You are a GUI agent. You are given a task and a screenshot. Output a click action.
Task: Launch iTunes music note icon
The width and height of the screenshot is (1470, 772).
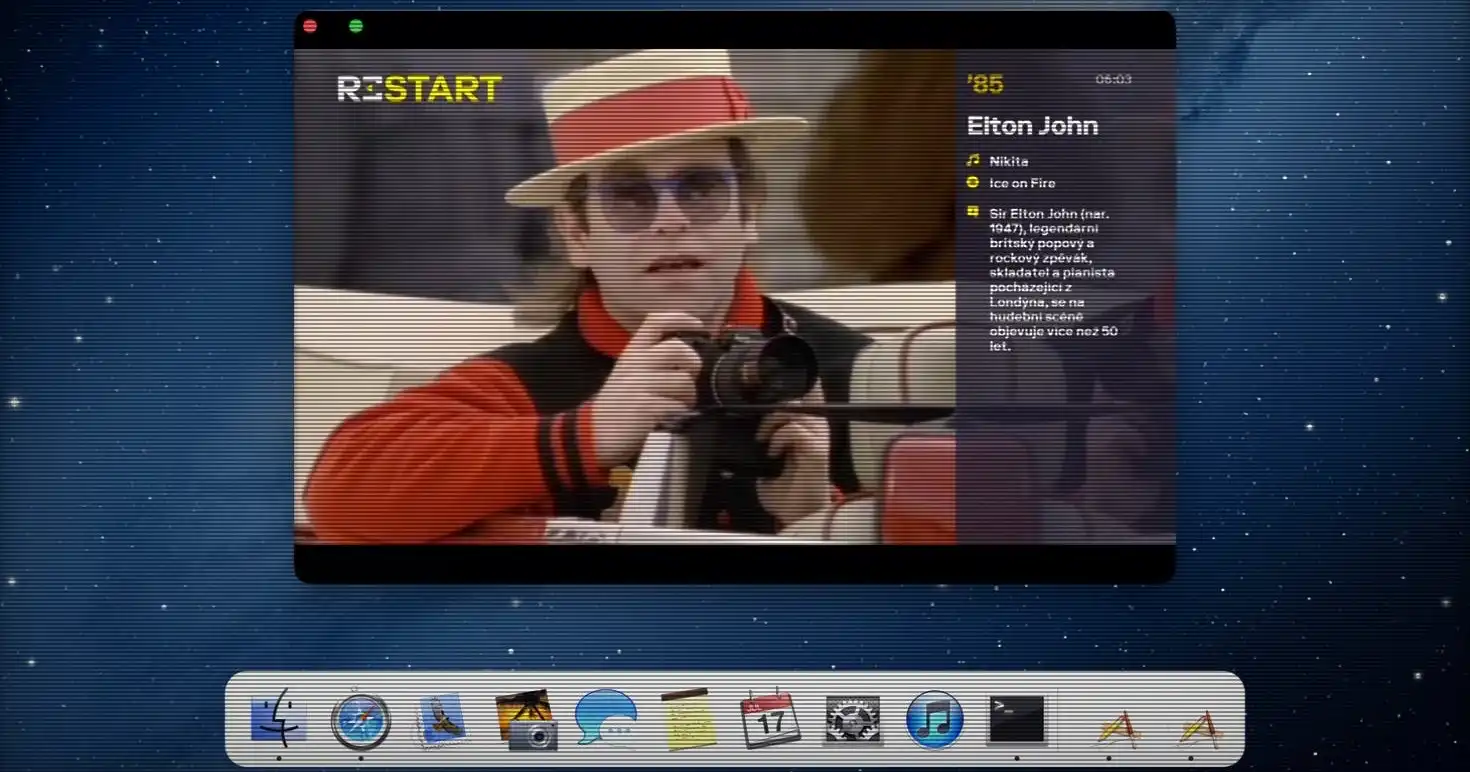click(935, 720)
